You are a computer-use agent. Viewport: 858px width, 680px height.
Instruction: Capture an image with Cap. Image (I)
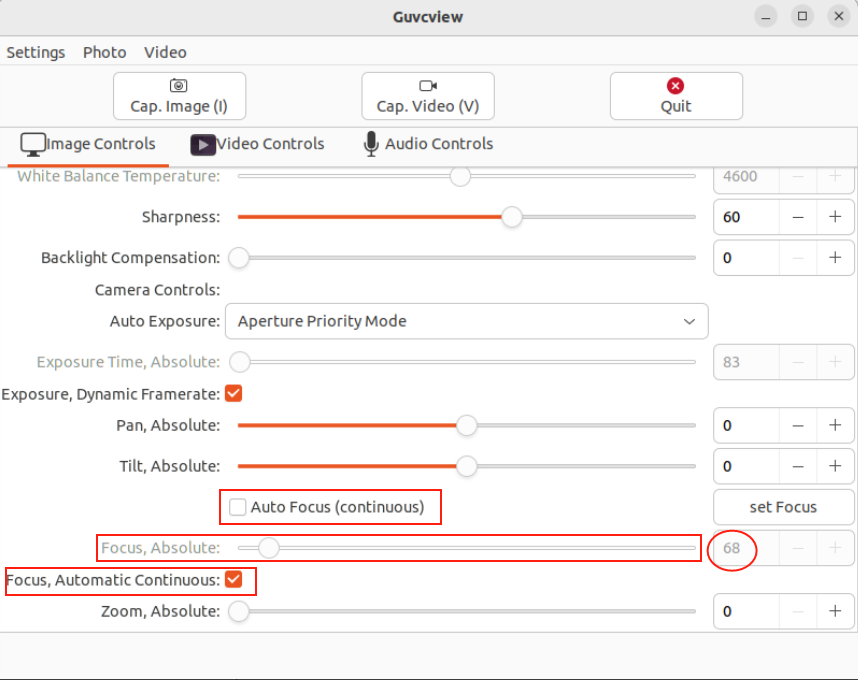coord(179,96)
